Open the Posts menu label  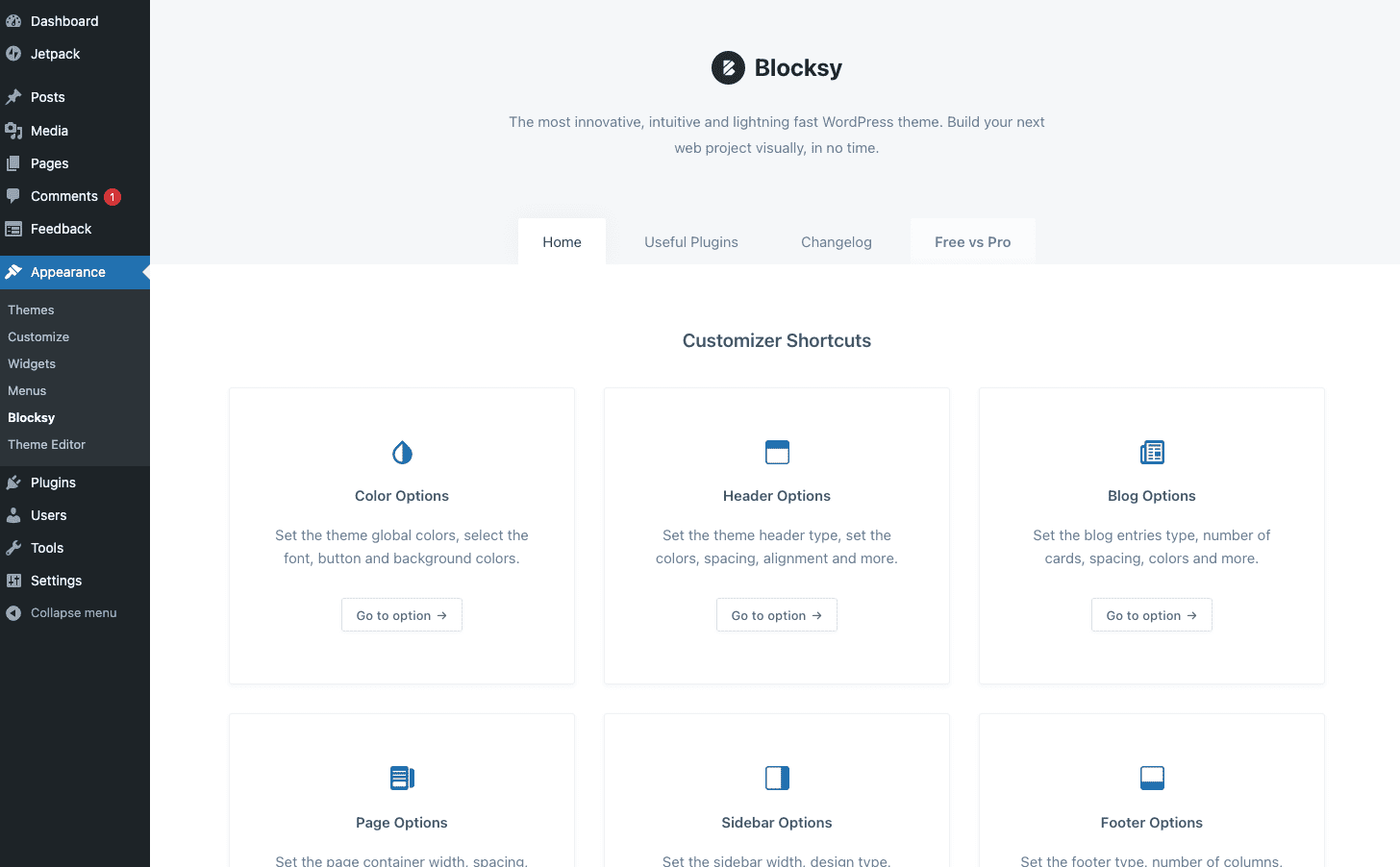(48, 97)
